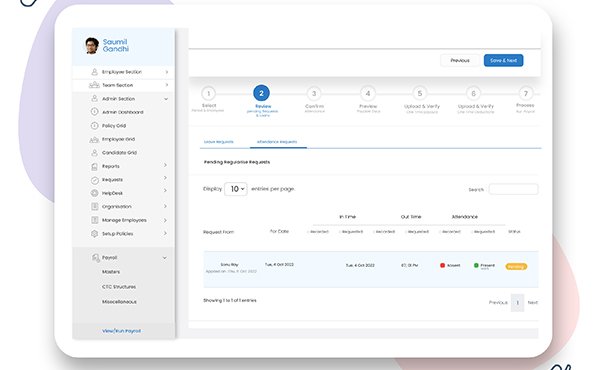Click the Payroll icon in sidebar
Viewport: 600px width, 370px height.
tap(96, 258)
